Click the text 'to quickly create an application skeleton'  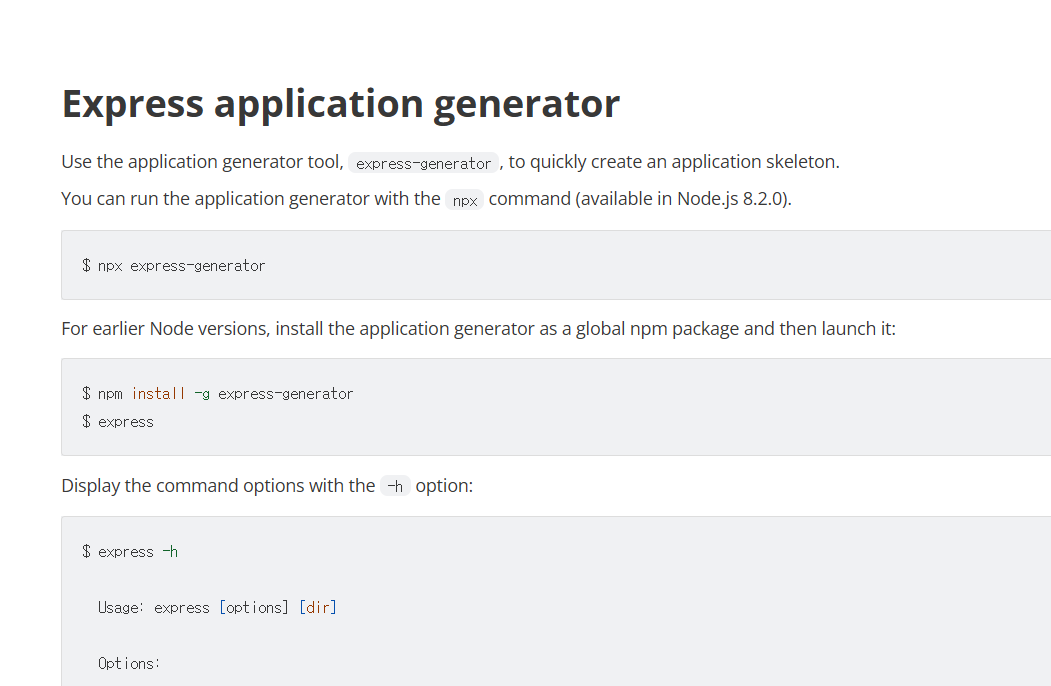[x=674, y=162]
